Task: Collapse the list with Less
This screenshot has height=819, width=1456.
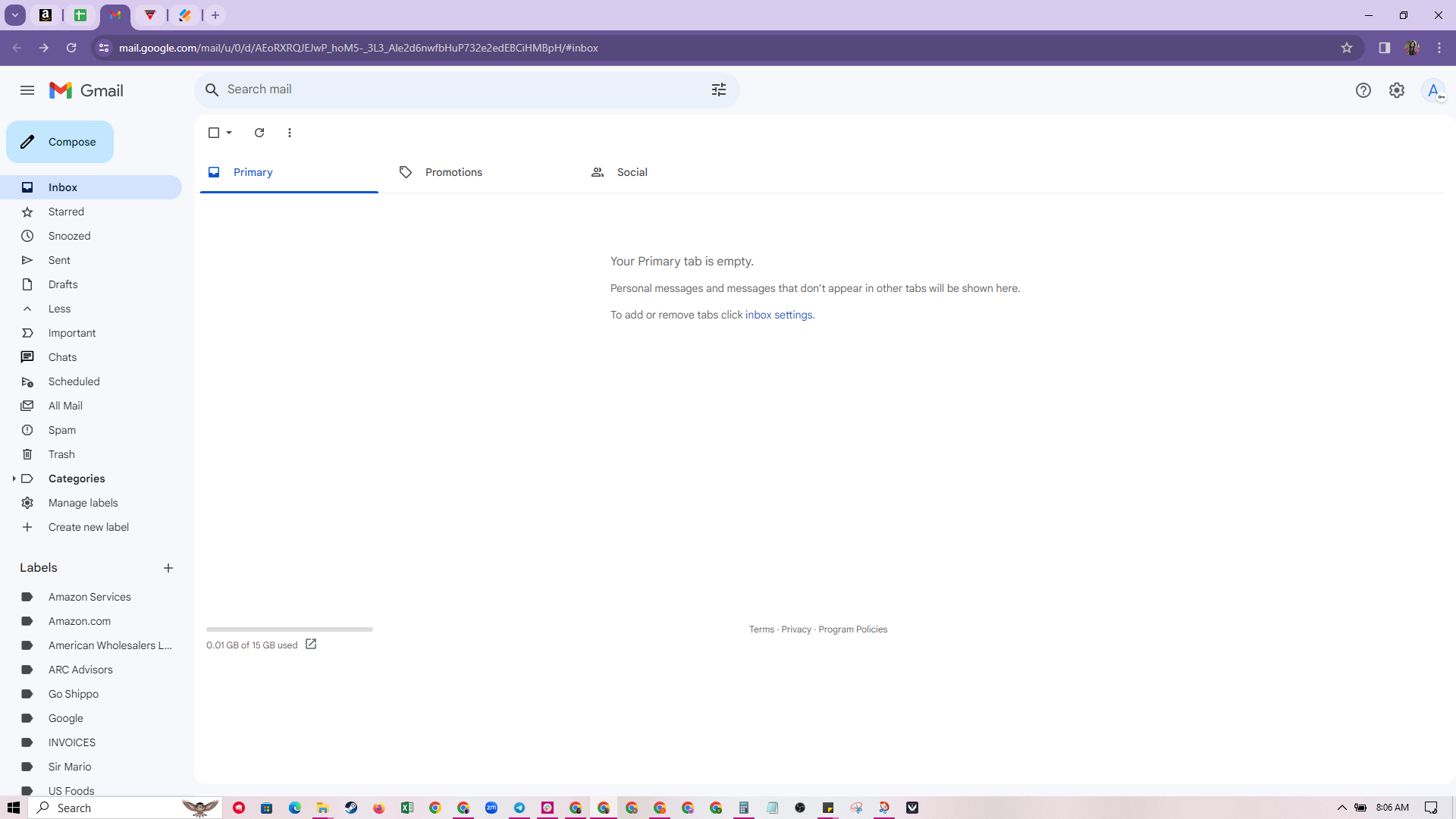Action: point(59,309)
